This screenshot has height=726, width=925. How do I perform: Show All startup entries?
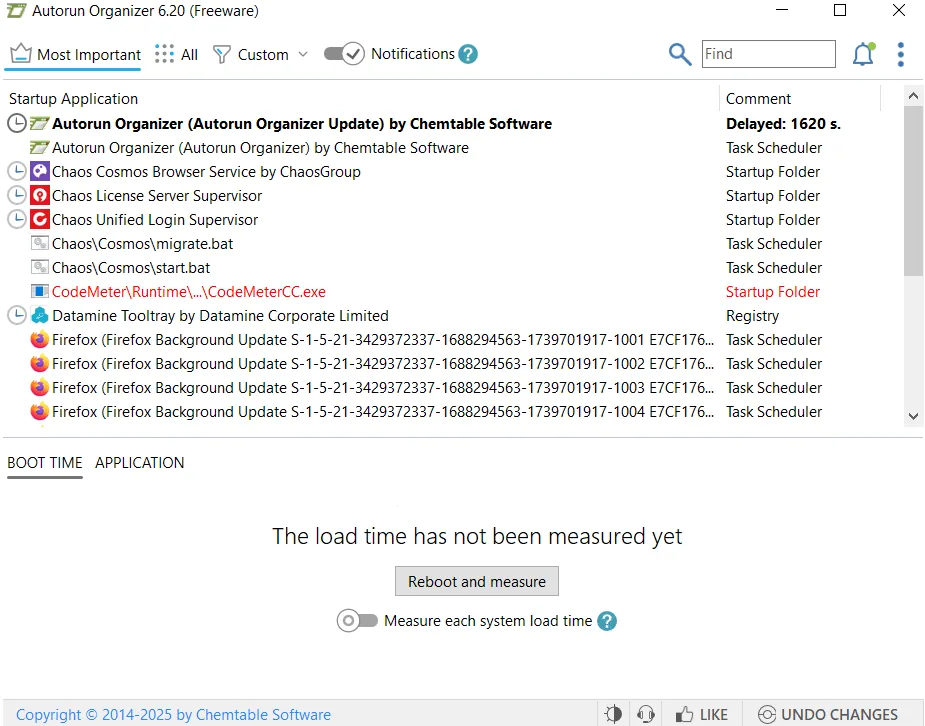(176, 55)
